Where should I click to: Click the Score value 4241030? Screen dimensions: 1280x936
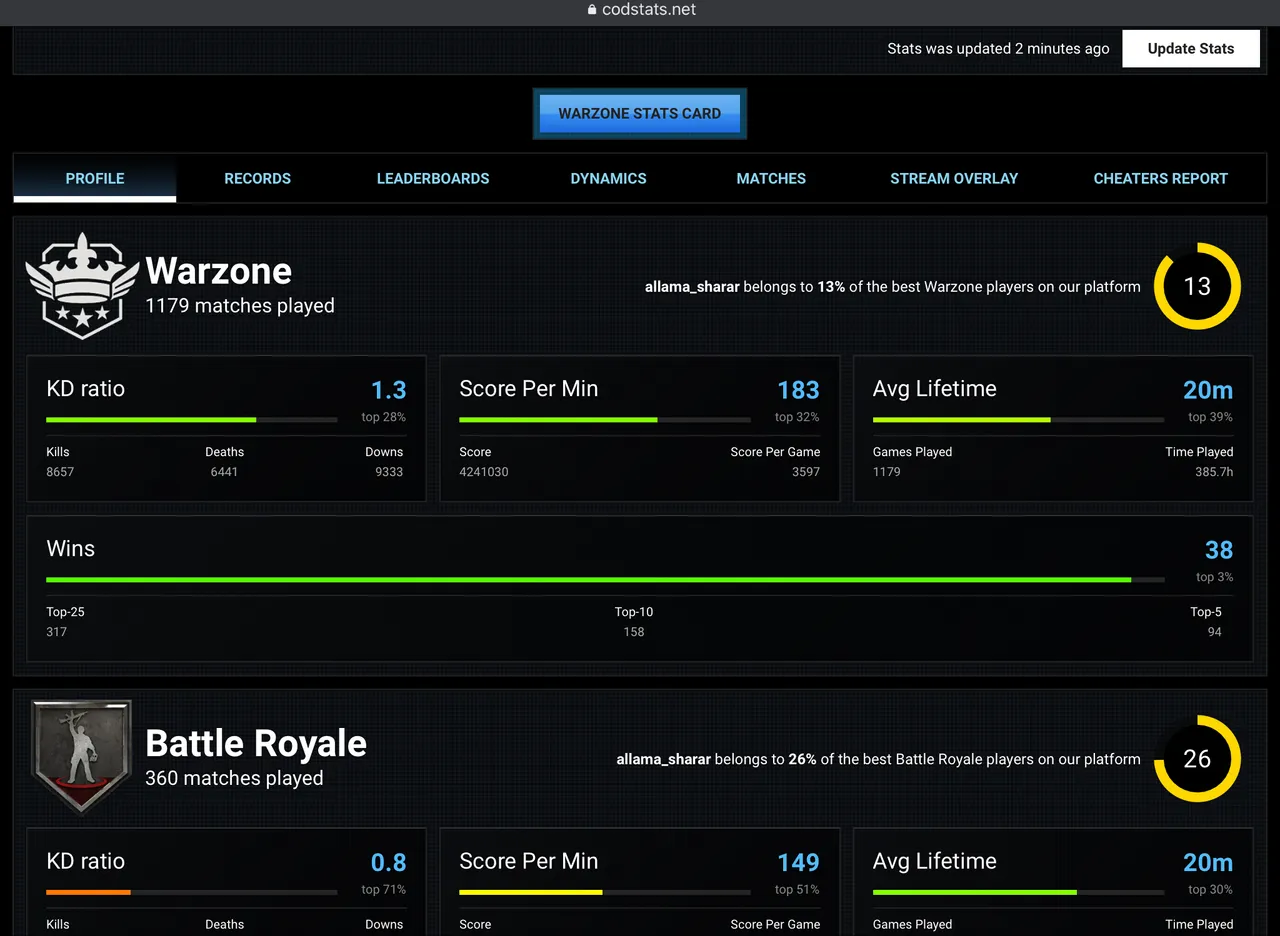coord(484,472)
